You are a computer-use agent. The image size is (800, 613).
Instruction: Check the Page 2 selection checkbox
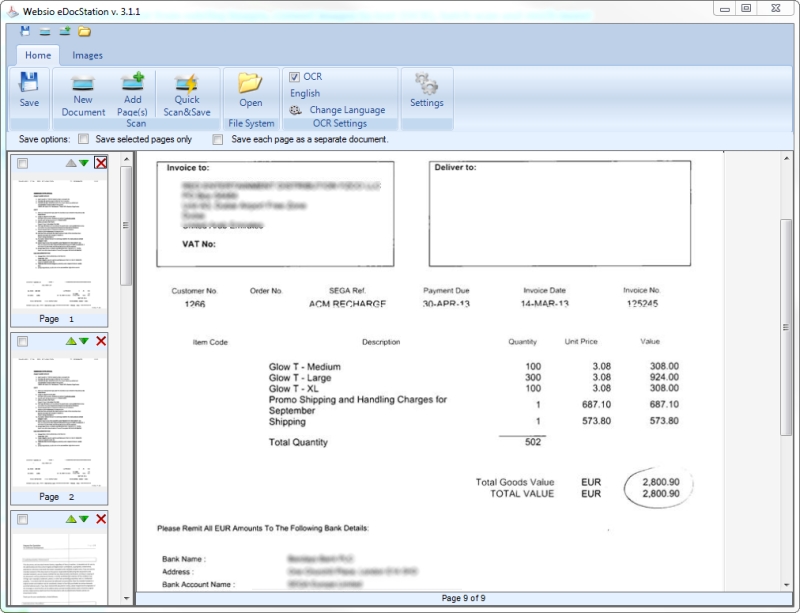[22, 341]
